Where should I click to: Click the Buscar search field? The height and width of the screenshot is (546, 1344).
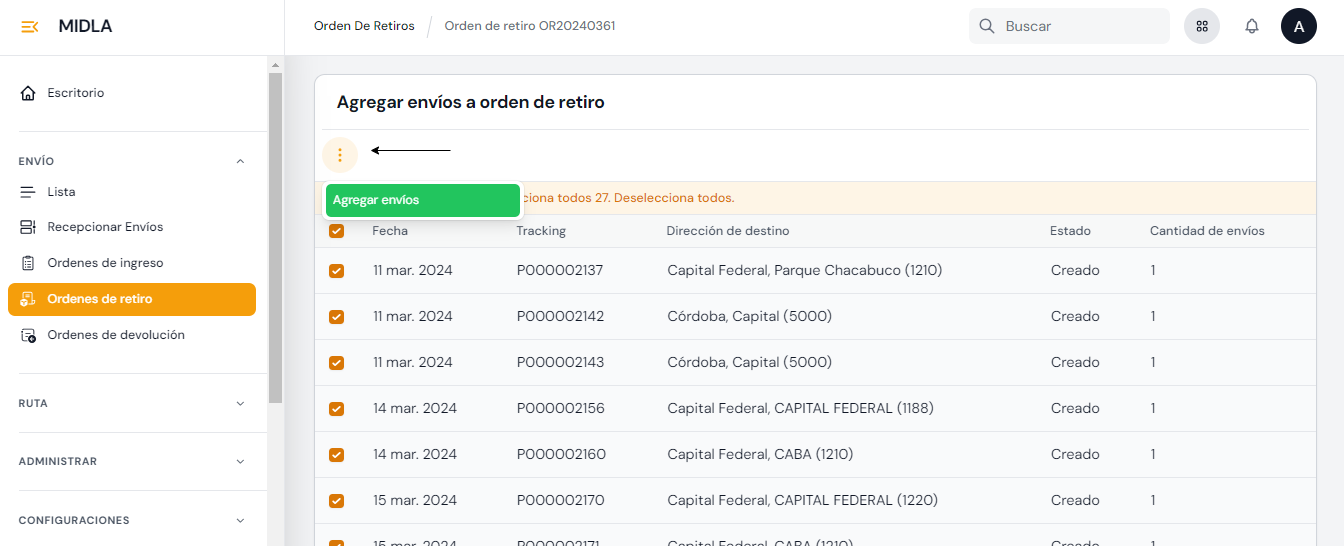(1080, 27)
